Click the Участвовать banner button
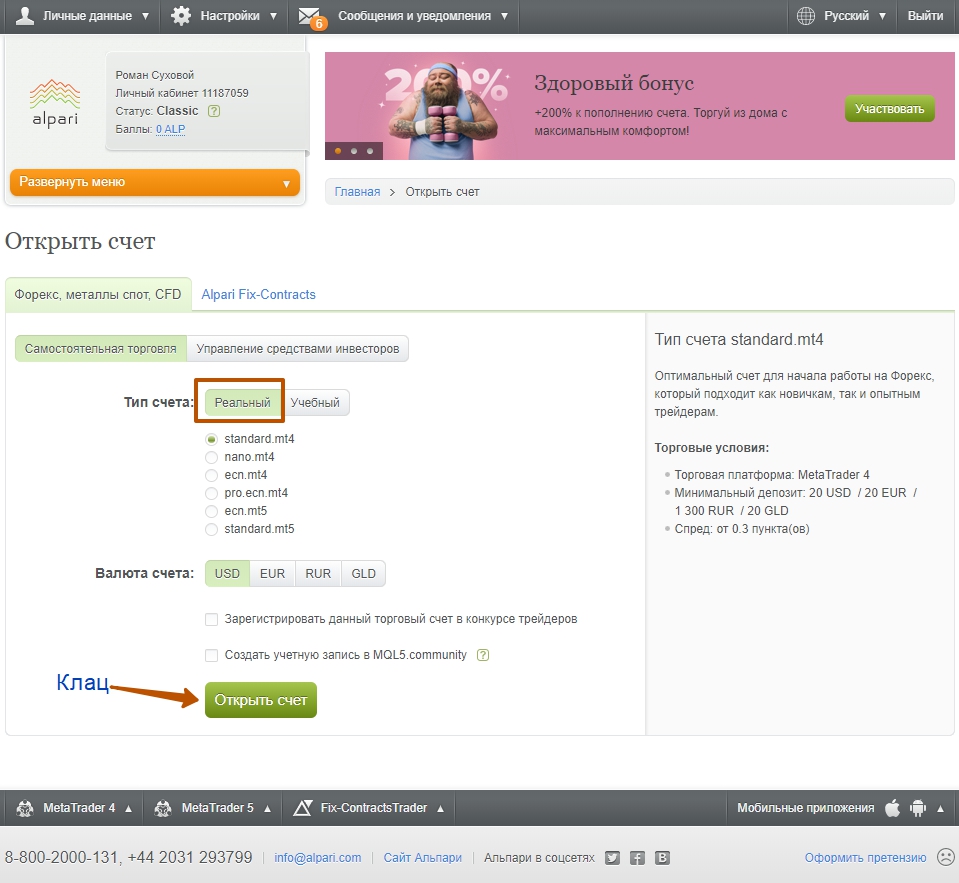This screenshot has height=883, width=959. pyautogui.click(x=889, y=109)
